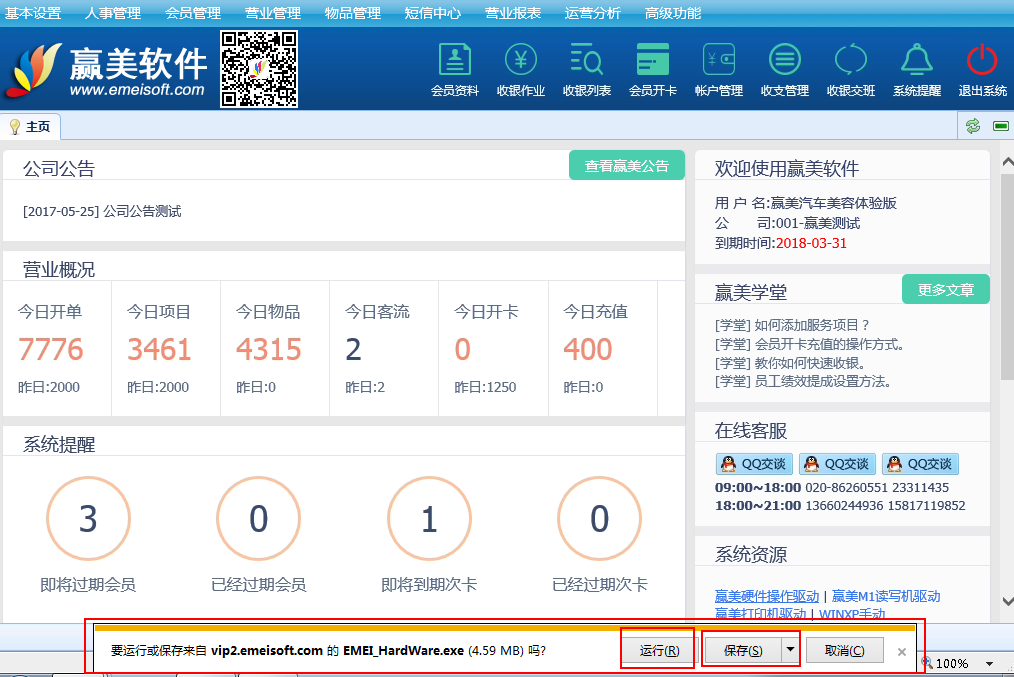Image resolution: width=1014 pixels, height=677 pixels.
Task: Open the 赢美硬件操作驱动 link
Action: [x=767, y=596]
